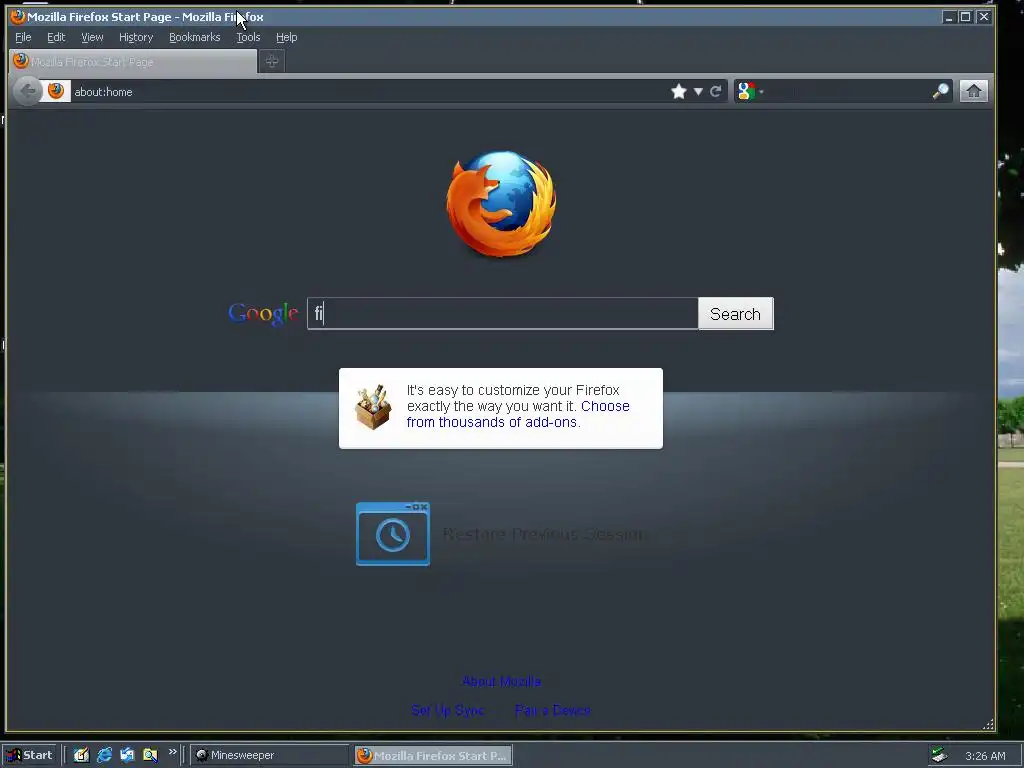Click the system tray network icon

(x=939, y=755)
